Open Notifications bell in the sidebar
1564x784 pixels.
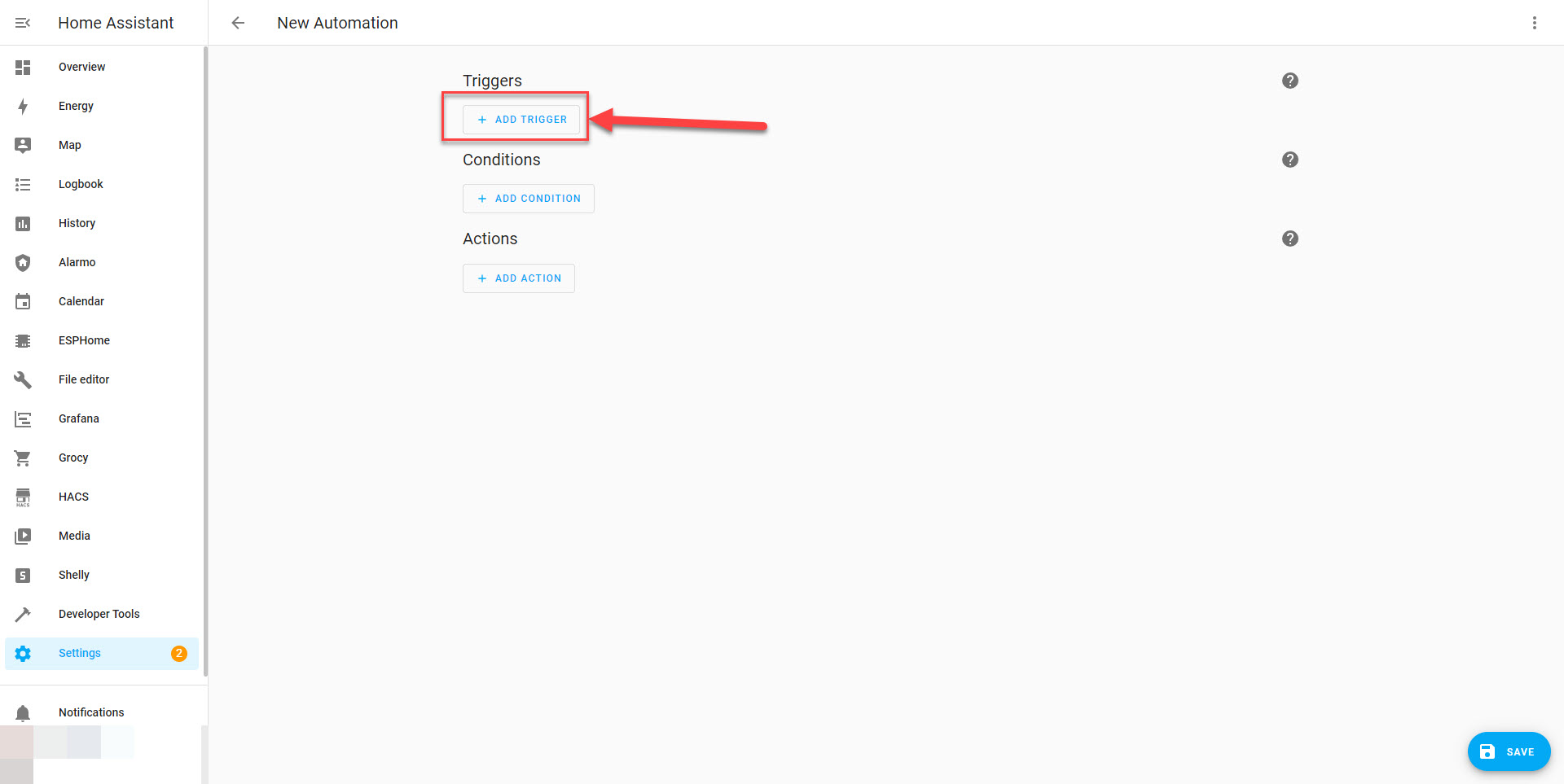[x=23, y=713]
